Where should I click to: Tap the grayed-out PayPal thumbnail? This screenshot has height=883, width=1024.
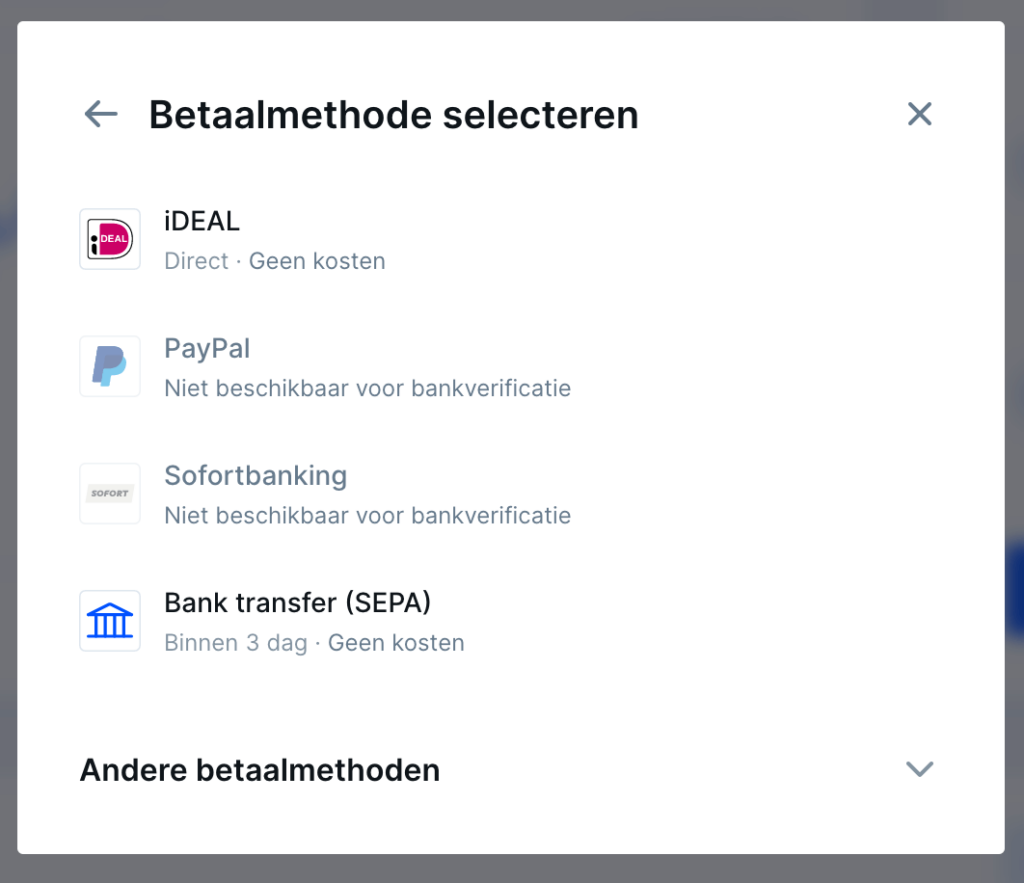(x=109, y=366)
